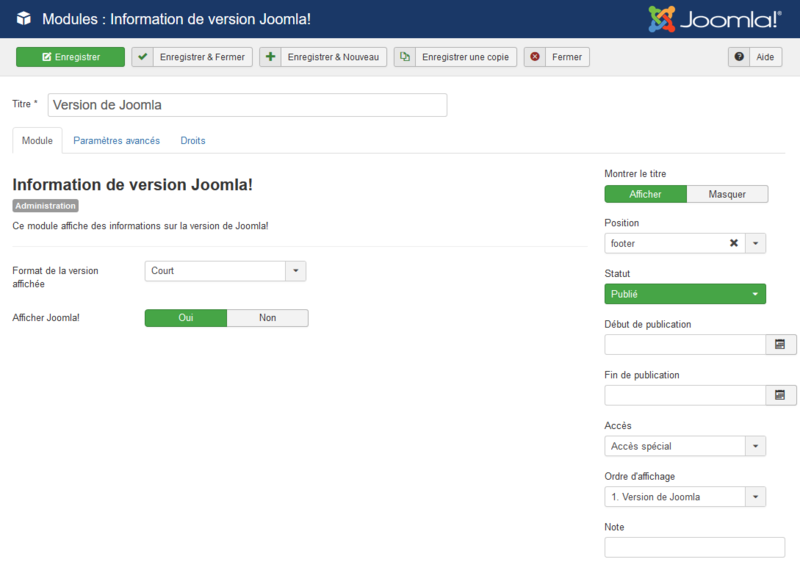Screen dimensions: 800x562
Task: Click the plus icon on Enregistrer & Nouveau
Action: tap(270, 57)
